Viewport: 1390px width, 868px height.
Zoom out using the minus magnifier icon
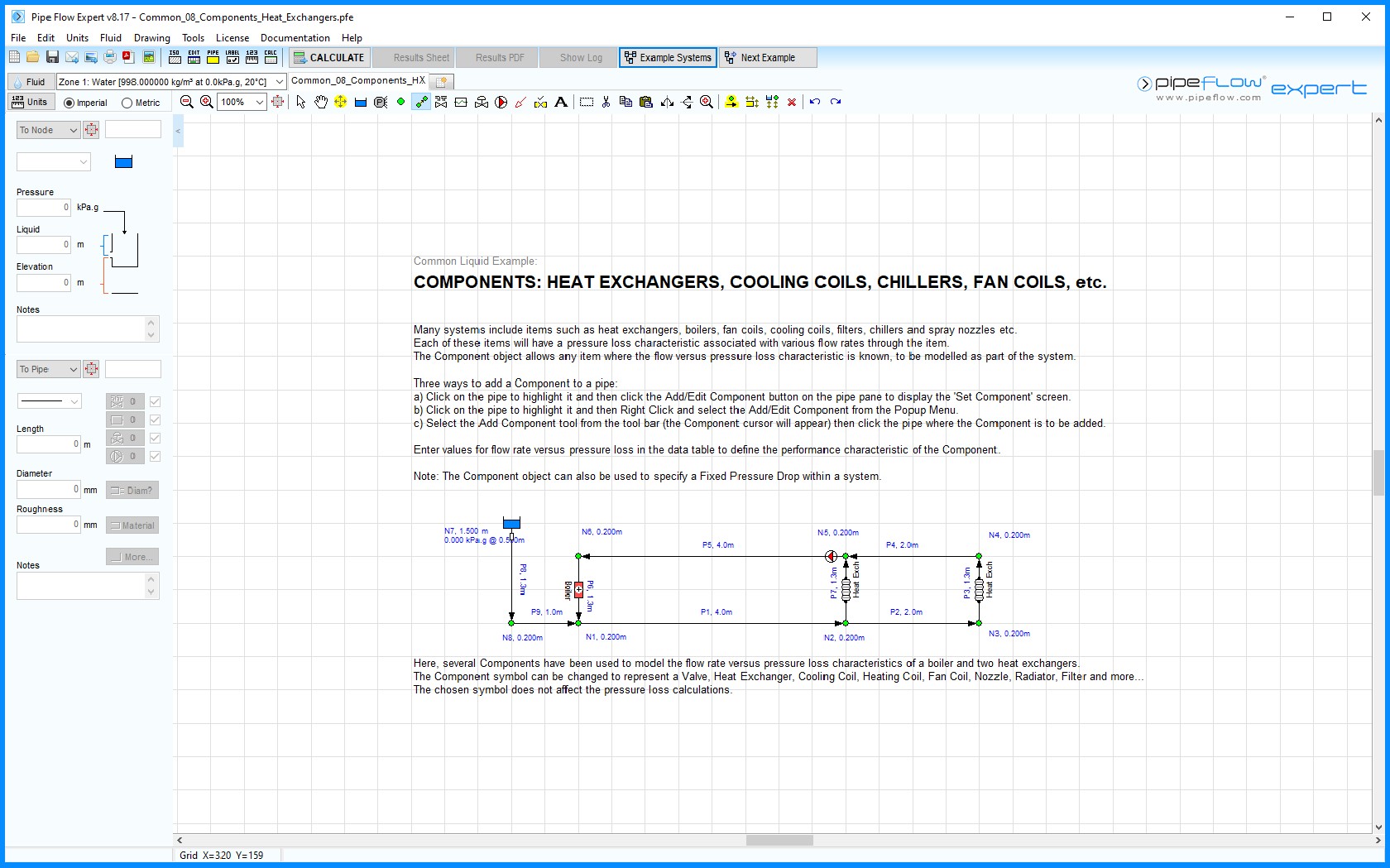[187, 102]
